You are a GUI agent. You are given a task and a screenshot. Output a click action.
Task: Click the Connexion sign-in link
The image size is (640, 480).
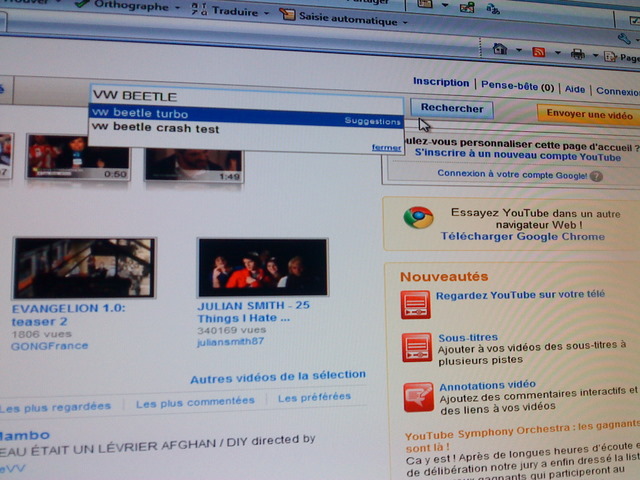pos(618,91)
